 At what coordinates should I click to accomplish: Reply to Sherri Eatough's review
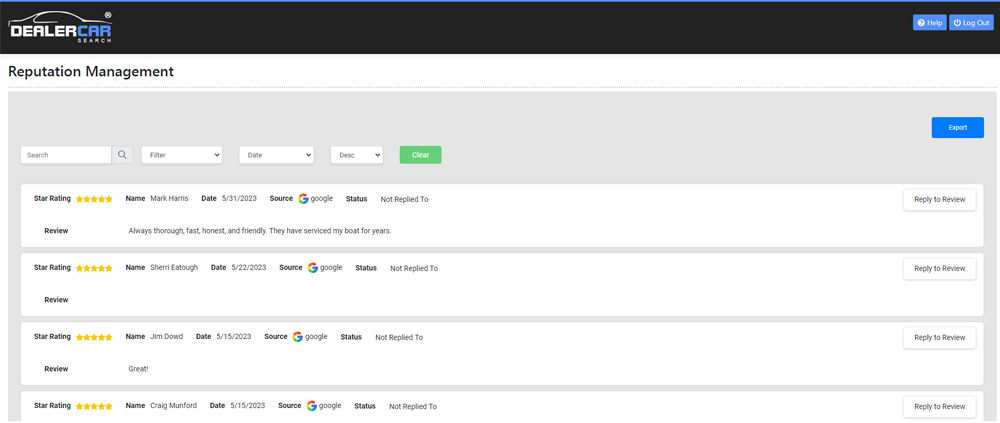(x=939, y=268)
